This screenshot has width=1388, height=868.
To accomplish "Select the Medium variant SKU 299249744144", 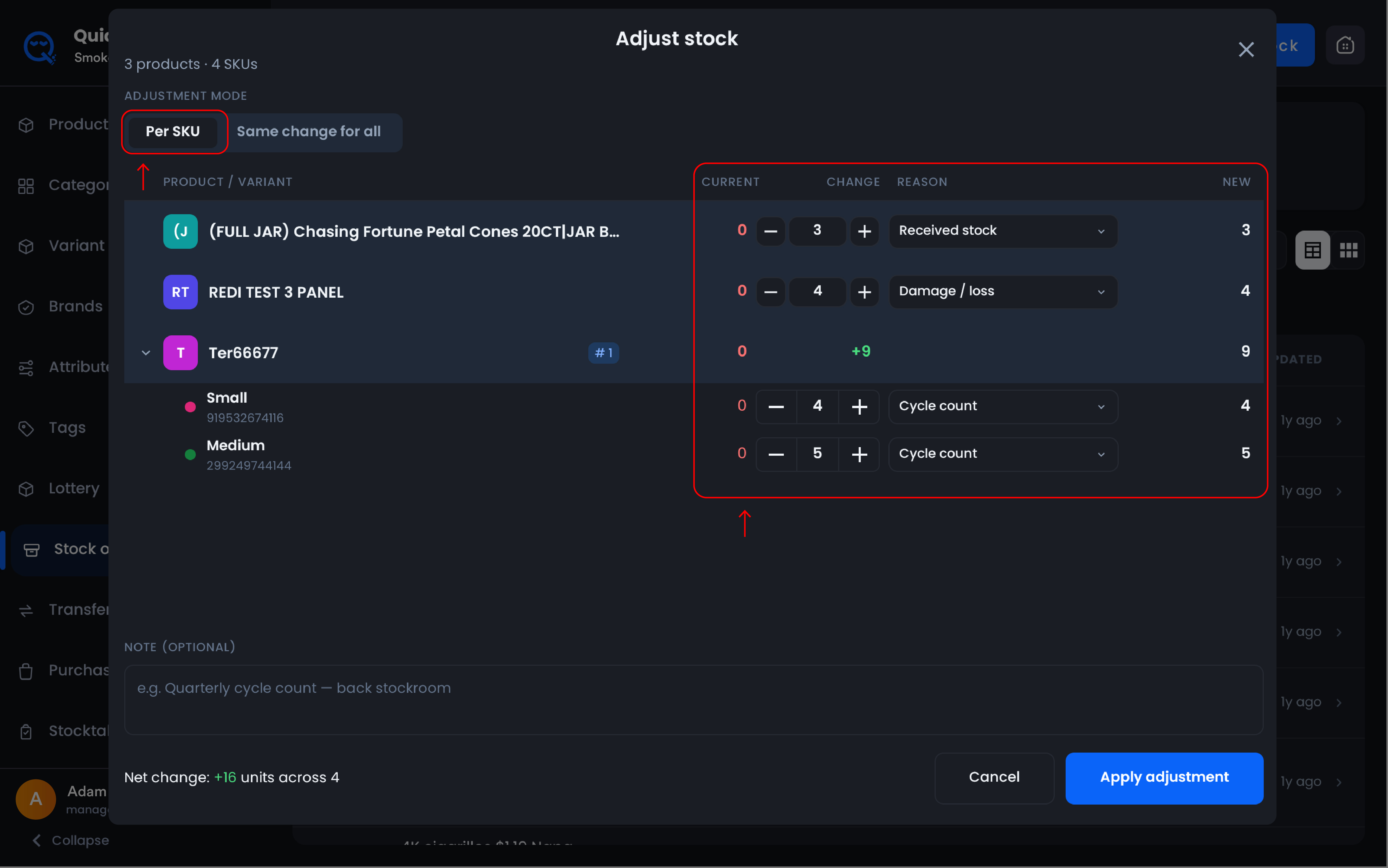I will pos(249,466).
